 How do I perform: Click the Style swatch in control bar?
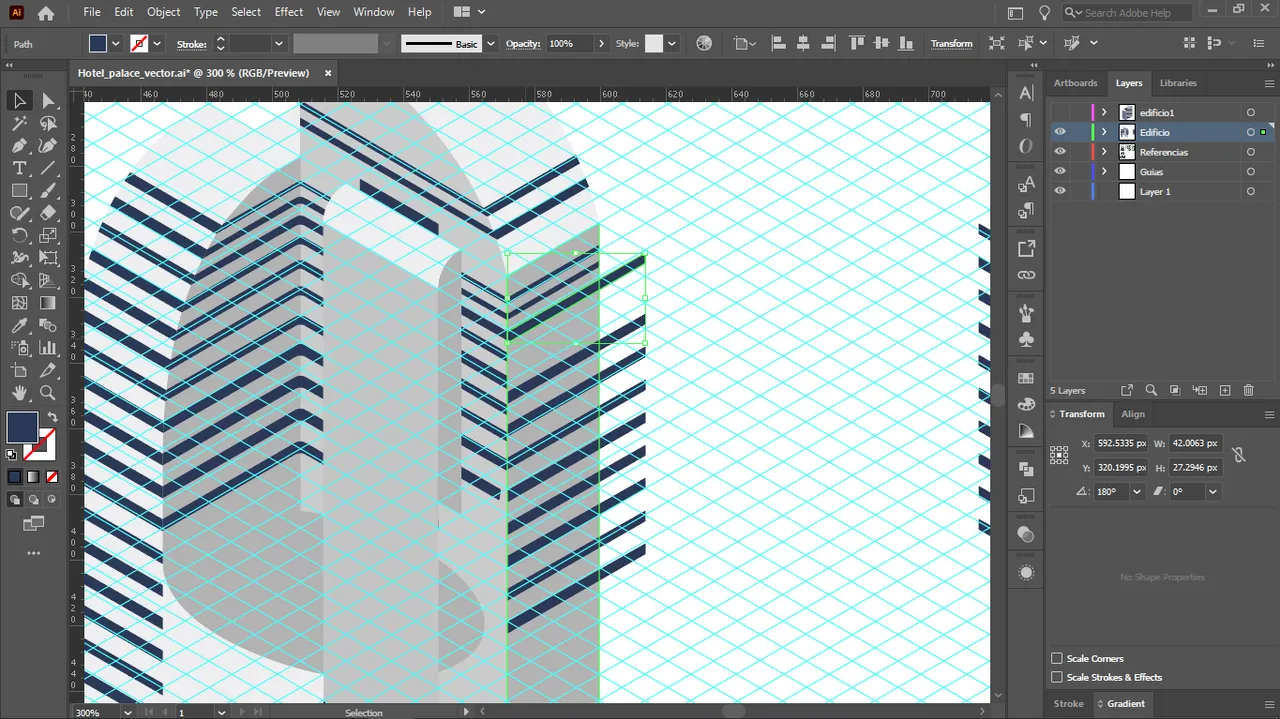(654, 44)
